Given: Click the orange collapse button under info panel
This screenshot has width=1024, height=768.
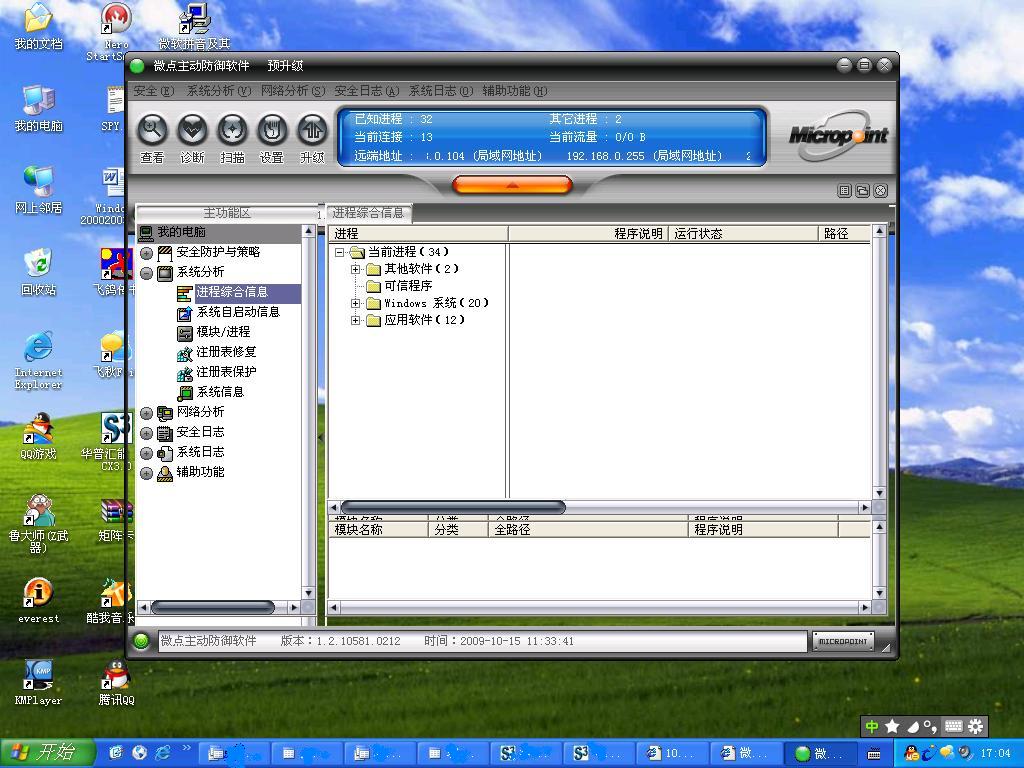Looking at the screenshot, I should [512, 185].
